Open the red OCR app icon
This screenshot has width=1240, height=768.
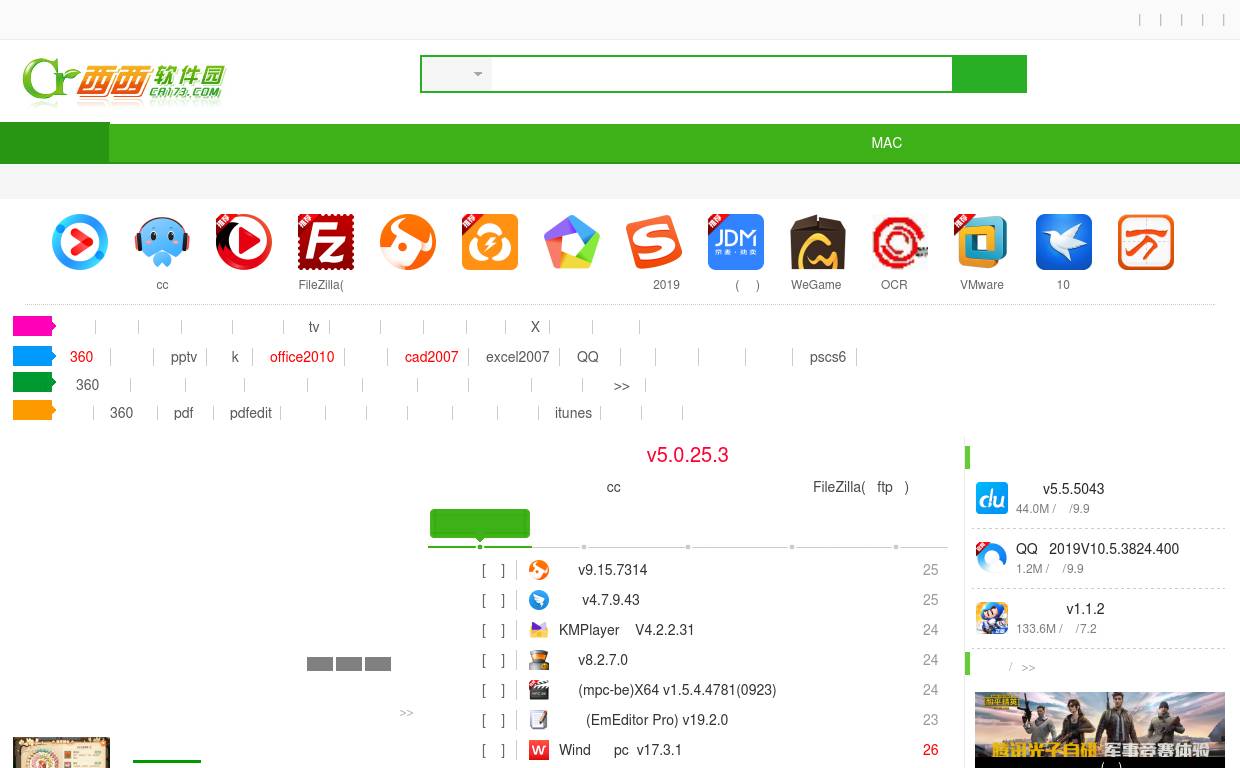point(900,242)
